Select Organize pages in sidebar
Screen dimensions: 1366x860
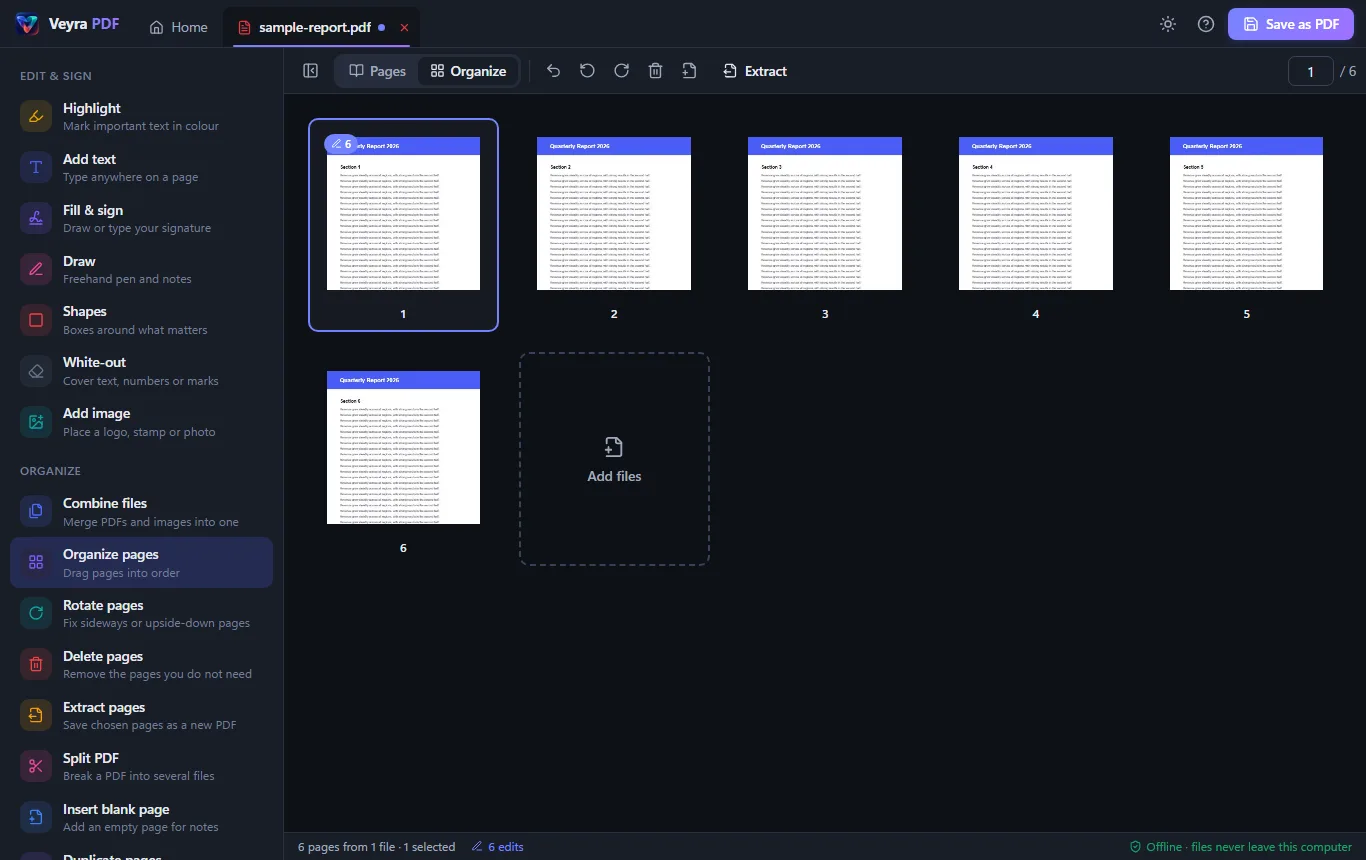click(x=141, y=562)
